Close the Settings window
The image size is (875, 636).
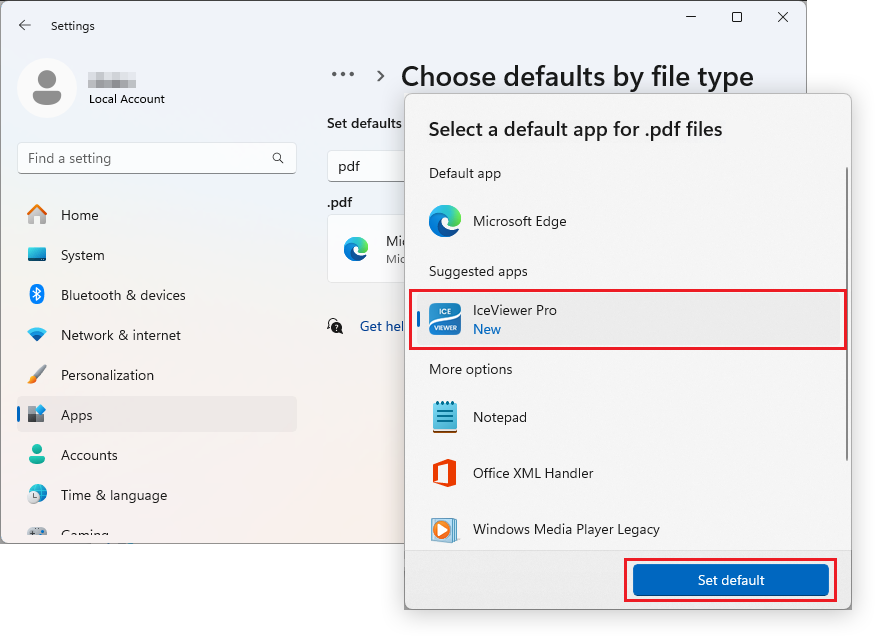[x=783, y=17]
